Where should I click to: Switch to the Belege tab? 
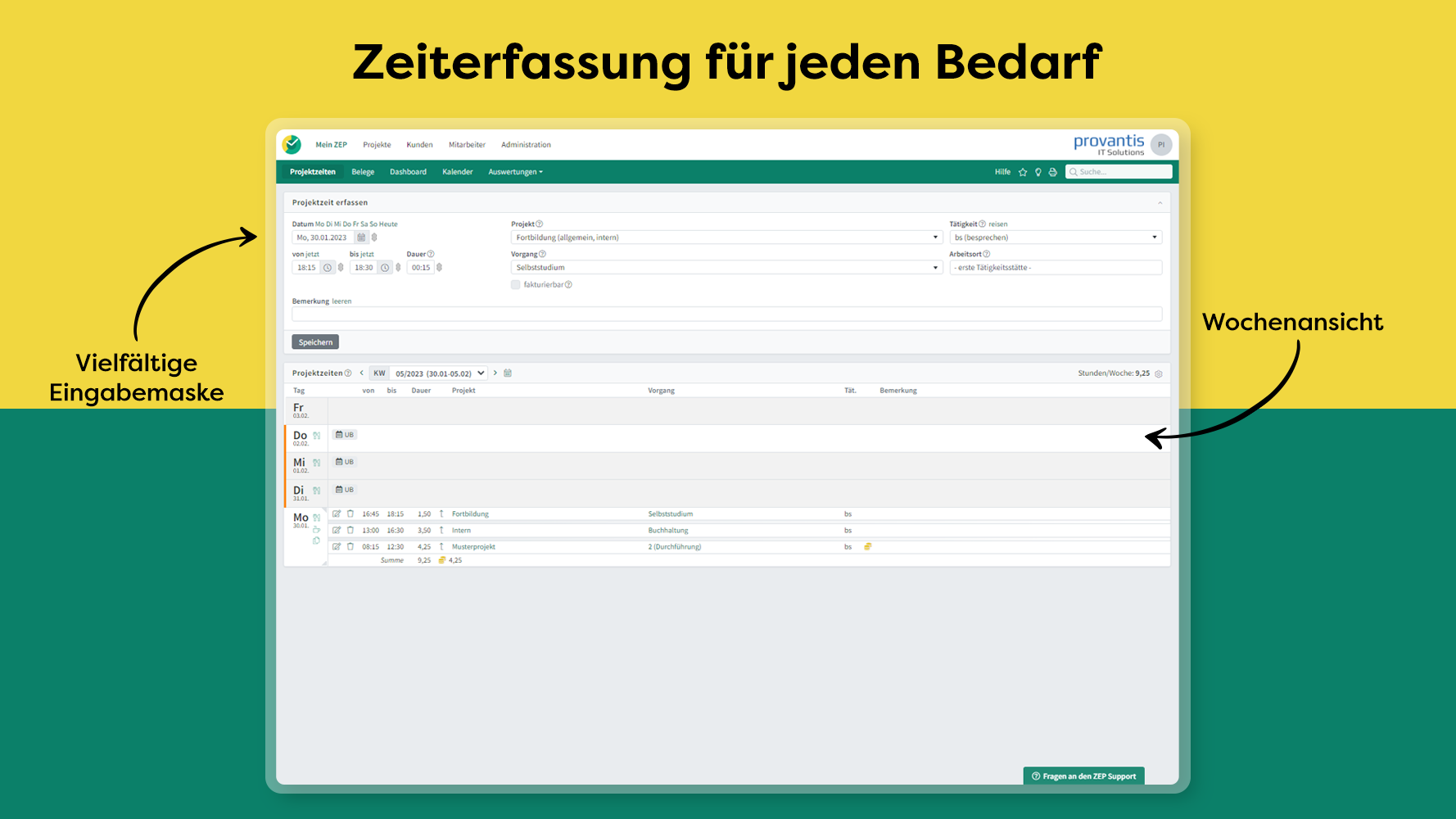coord(363,172)
